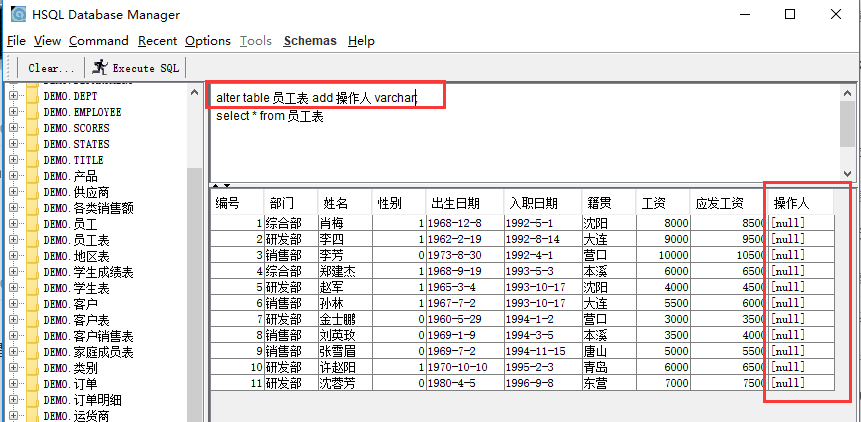Select the DEMO.客户表 folder icon
This screenshot has width=861, height=422.
coord(33,320)
